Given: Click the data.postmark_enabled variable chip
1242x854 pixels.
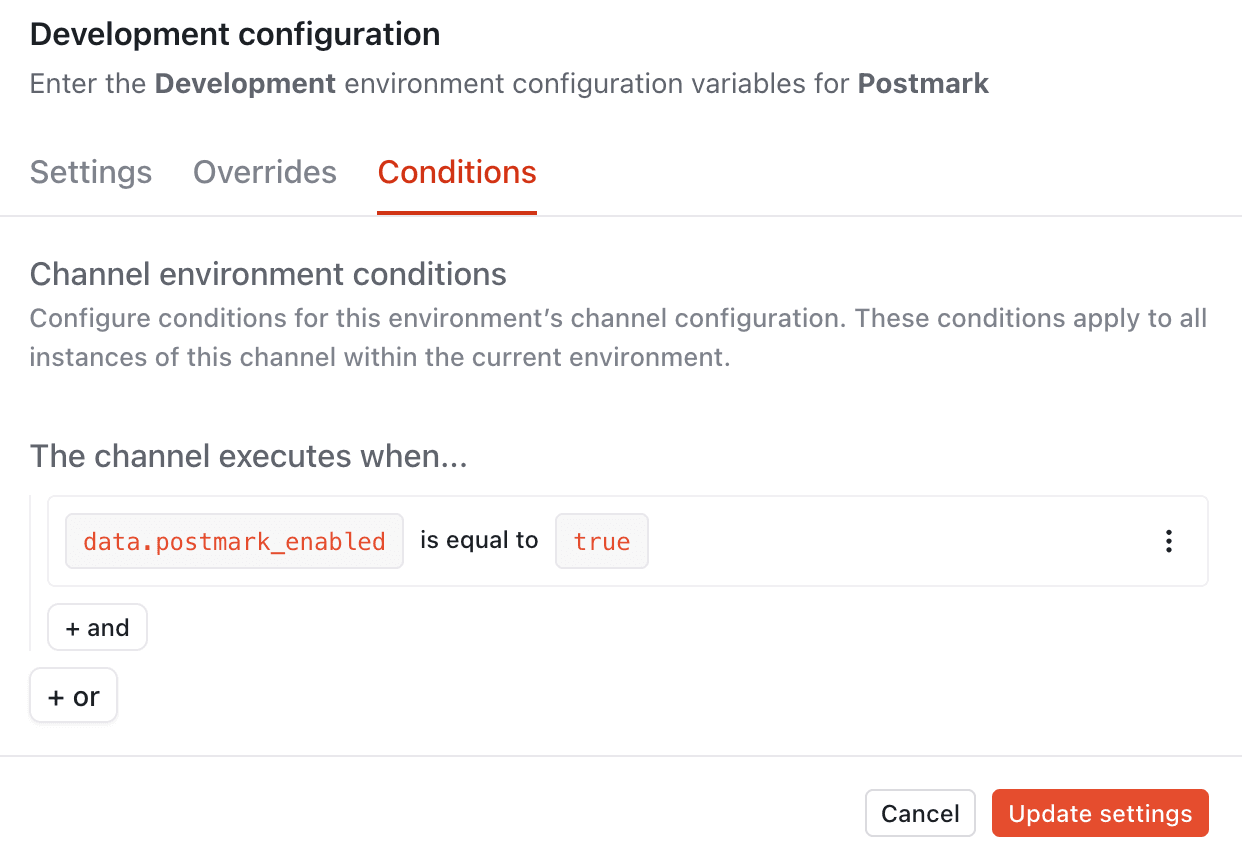Looking at the screenshot, I should tap(234, 540).
